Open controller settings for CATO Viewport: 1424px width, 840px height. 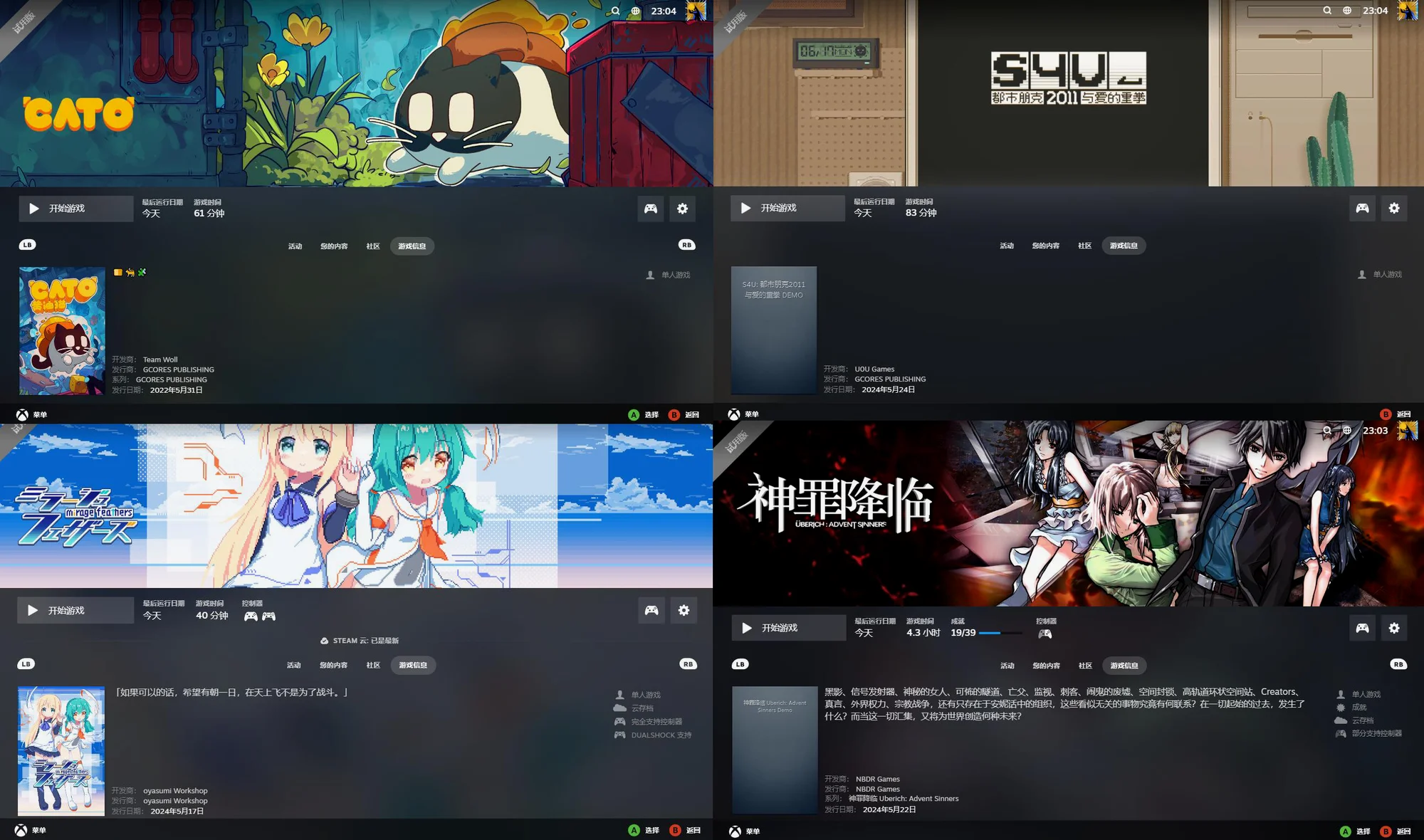click(651, 209)
